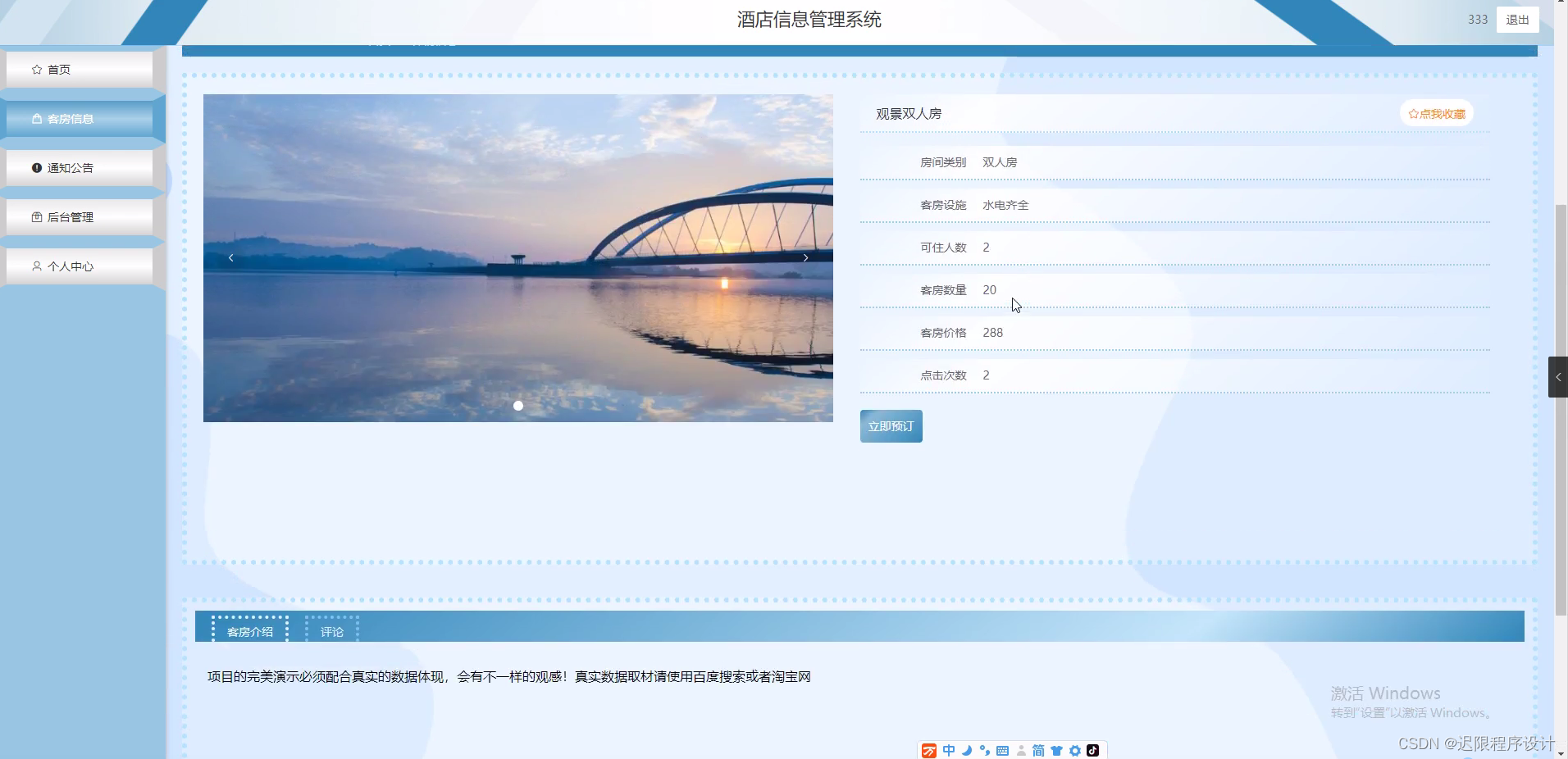
Task: Click the 水电齐全 facilities value
Action: [1005, 205]
